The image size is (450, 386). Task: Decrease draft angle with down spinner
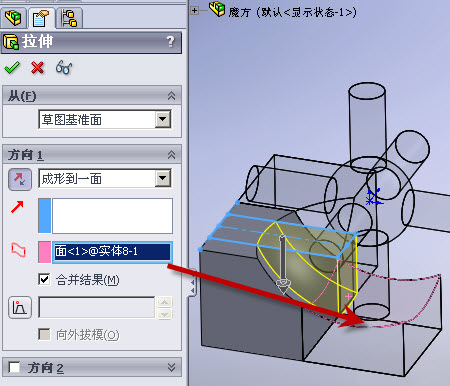(x=164, y=313)
